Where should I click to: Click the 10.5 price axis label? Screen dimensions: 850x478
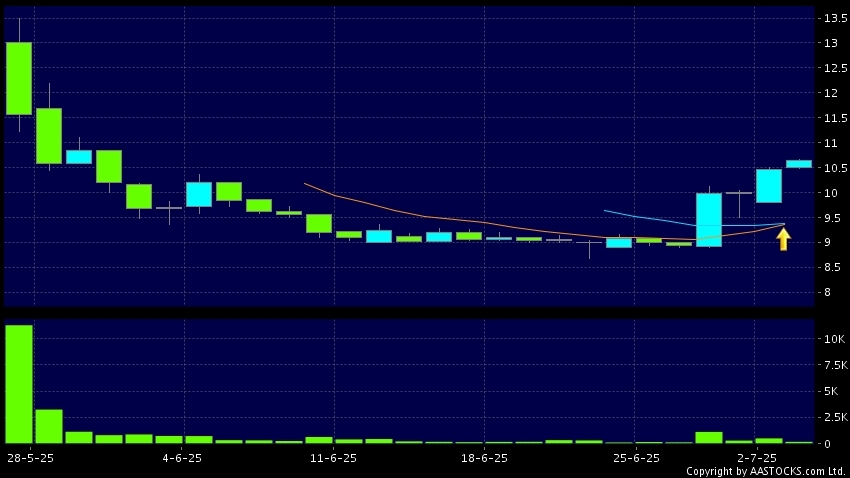tap(835, 168)
